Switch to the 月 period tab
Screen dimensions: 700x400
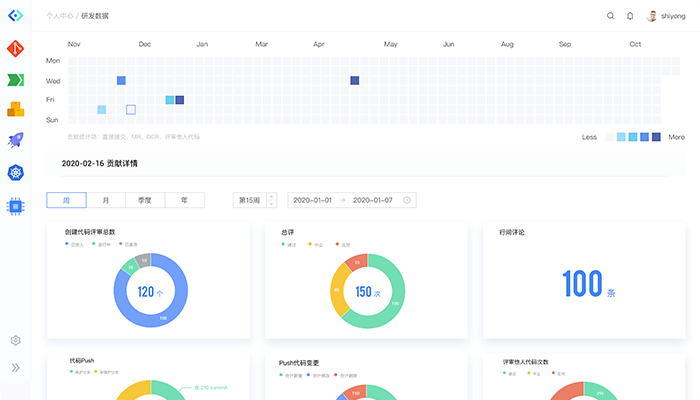click(105, 200)
